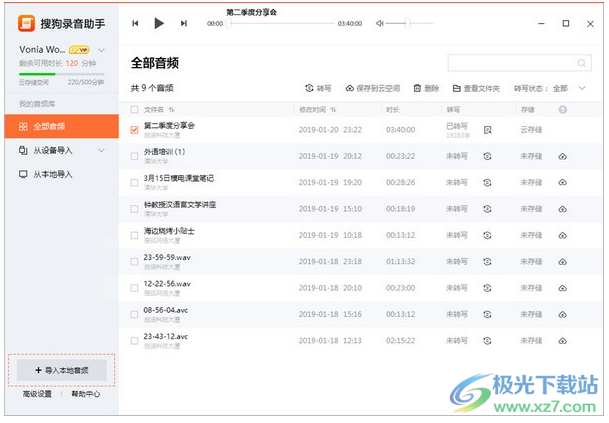Select 全部音频 in sidebar
The image size is (609, 423).
pos(62,126)
